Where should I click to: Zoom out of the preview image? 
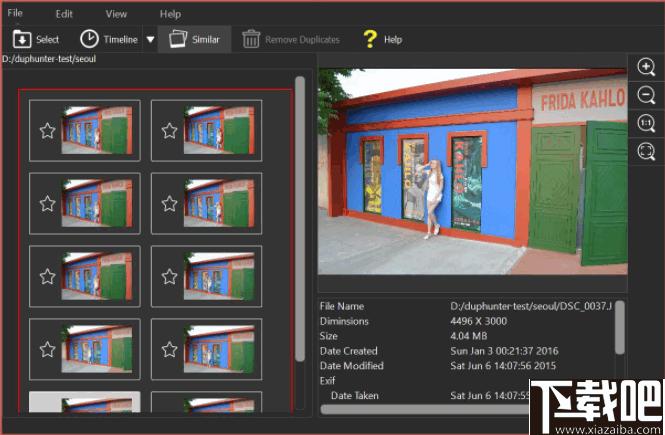tap(646, 95)
